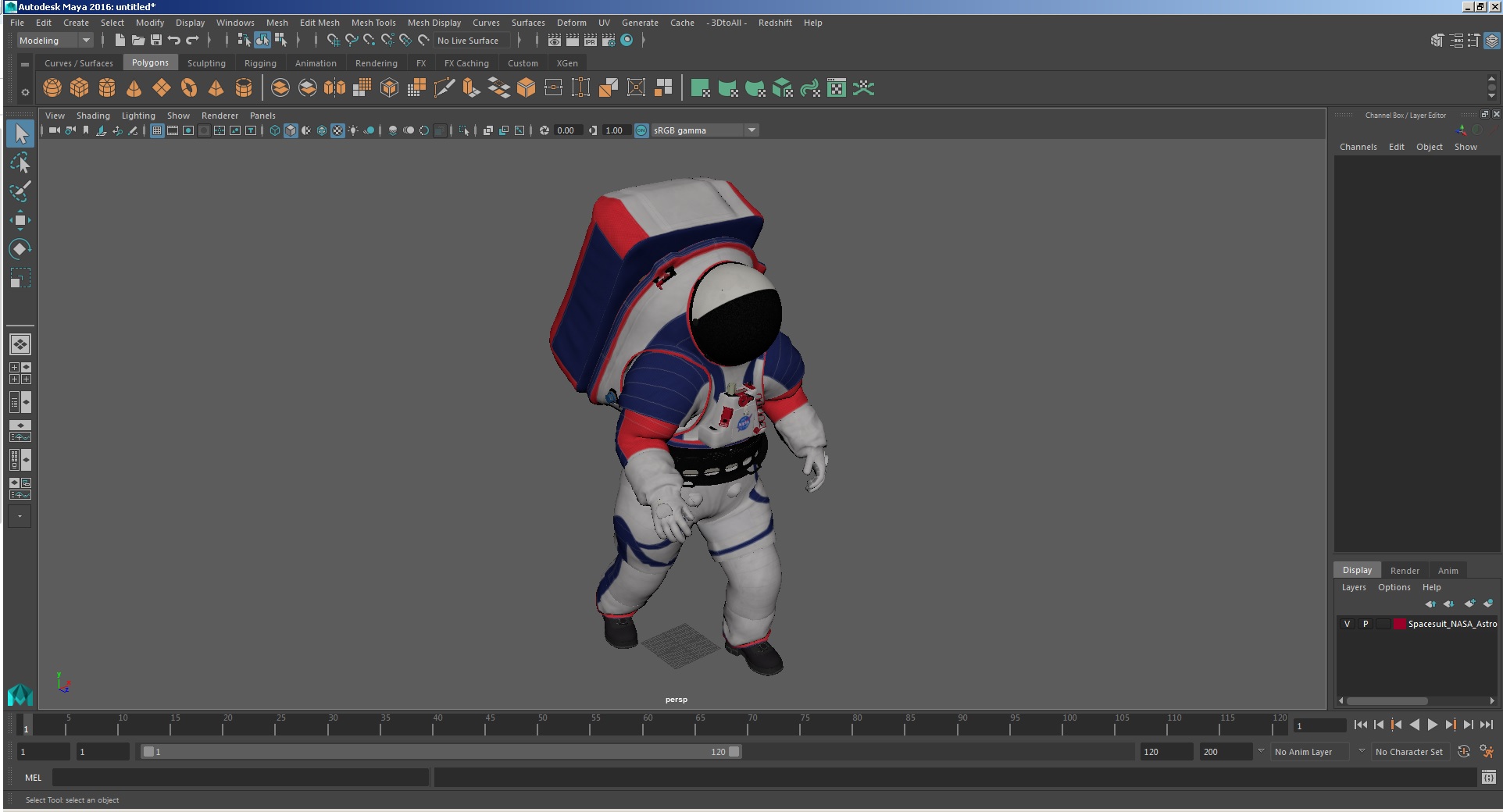Open the Edit Mesh menu
This screenshot has width=1503, height=812.
pos(320,23)
